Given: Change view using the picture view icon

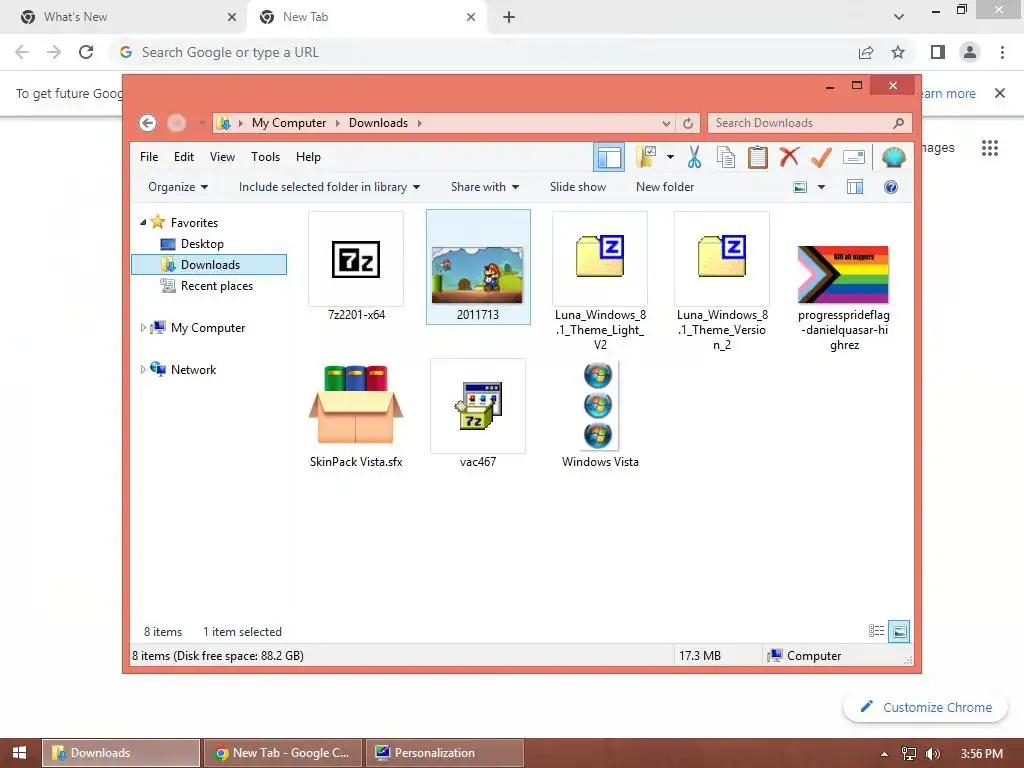Looking at the screenshot, I should click(800, 187).
